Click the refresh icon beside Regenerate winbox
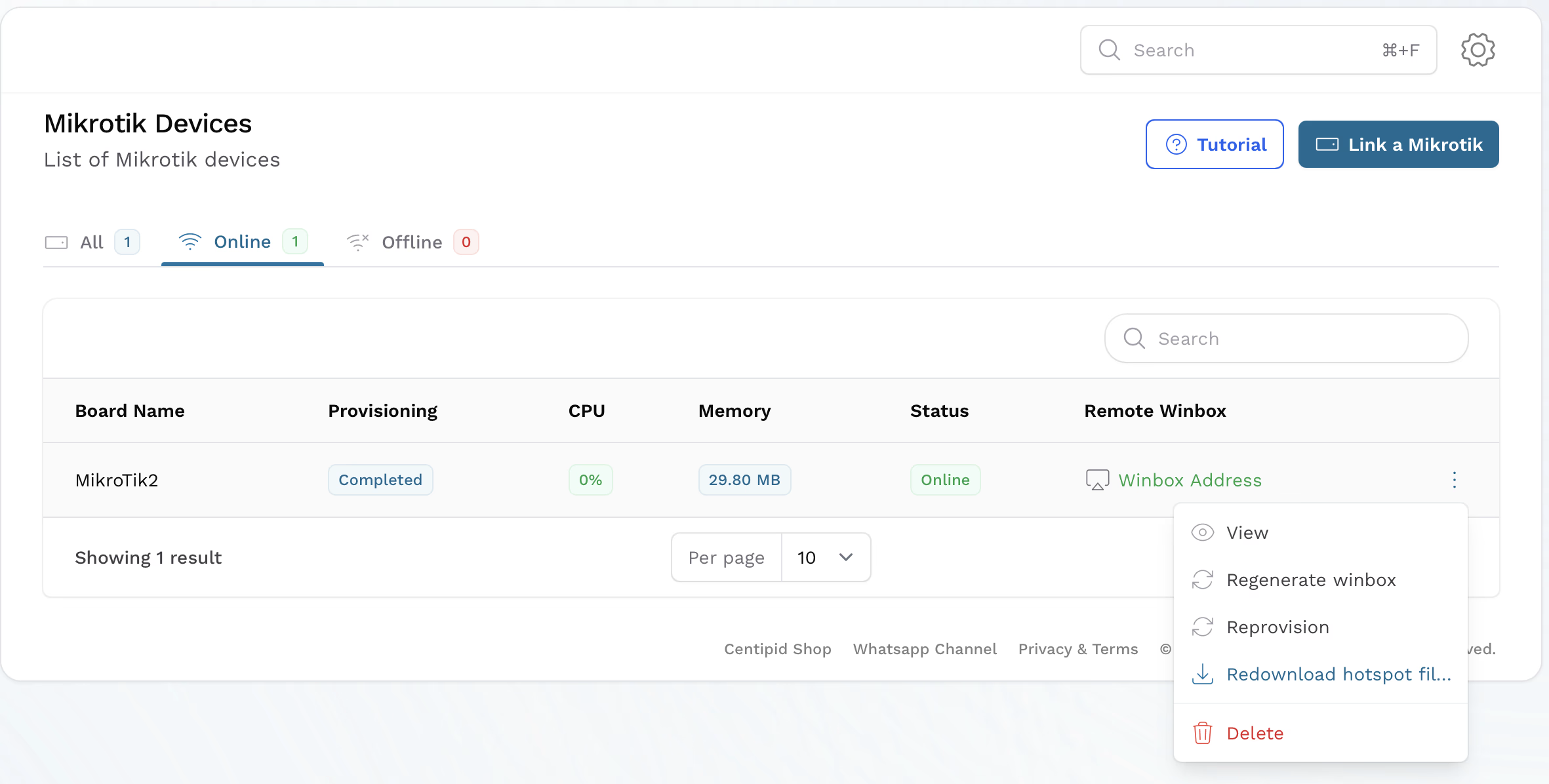1549x784 pixels. click(x=1202, y=579)
